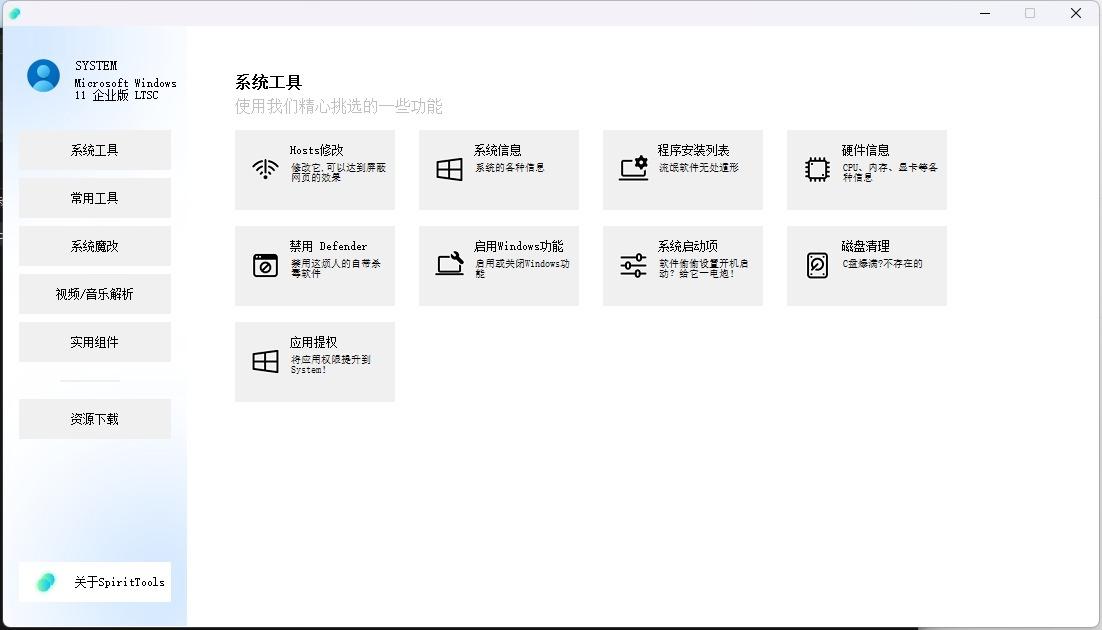Click the subtitle 使用我们精心挑选的一些功能
1102x630 pixels.
339,106
